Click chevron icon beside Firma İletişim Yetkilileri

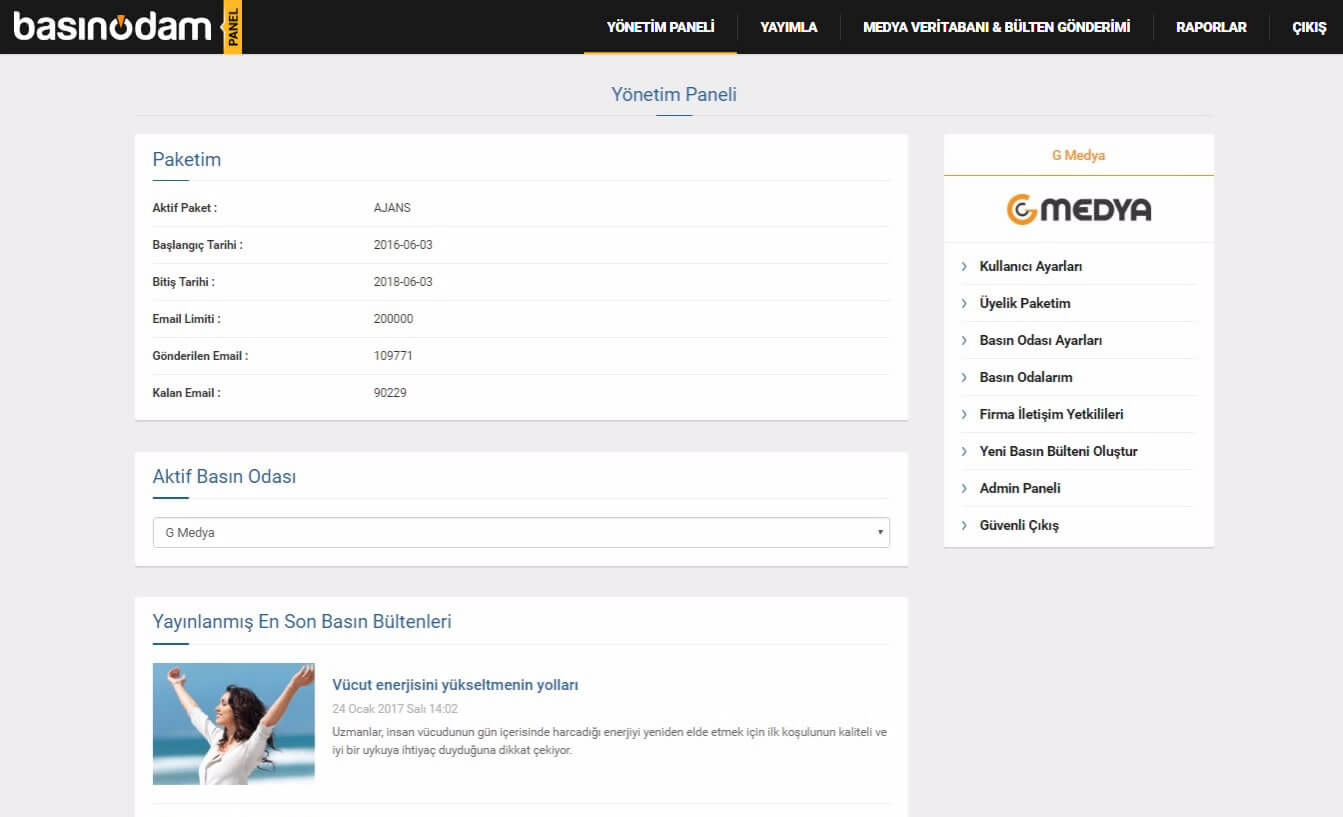964,415
